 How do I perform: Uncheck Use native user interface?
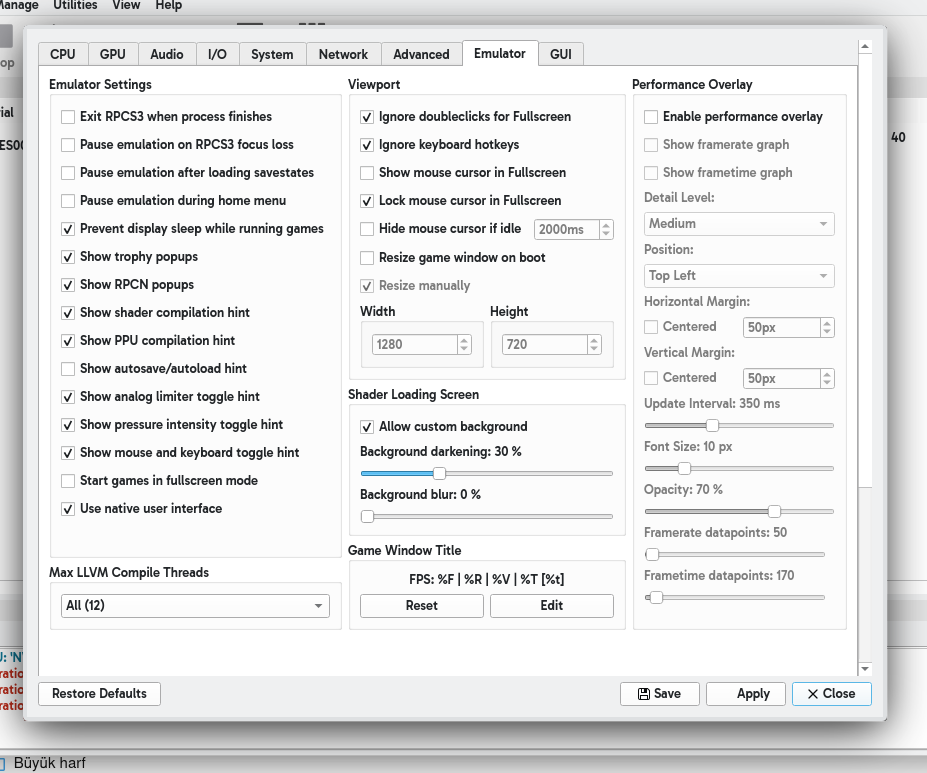pos(68,509)
